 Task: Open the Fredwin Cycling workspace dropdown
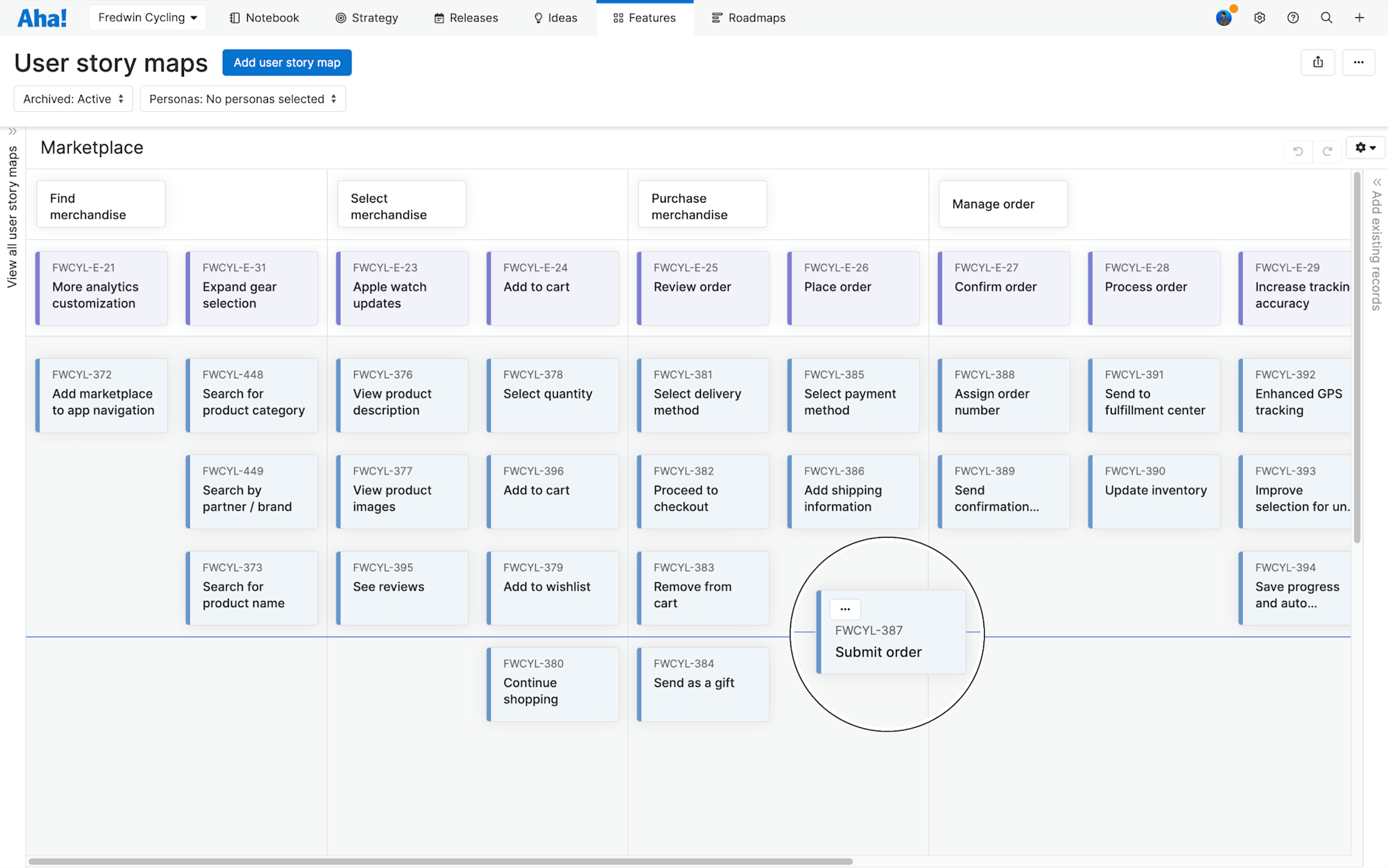point(147,18)
